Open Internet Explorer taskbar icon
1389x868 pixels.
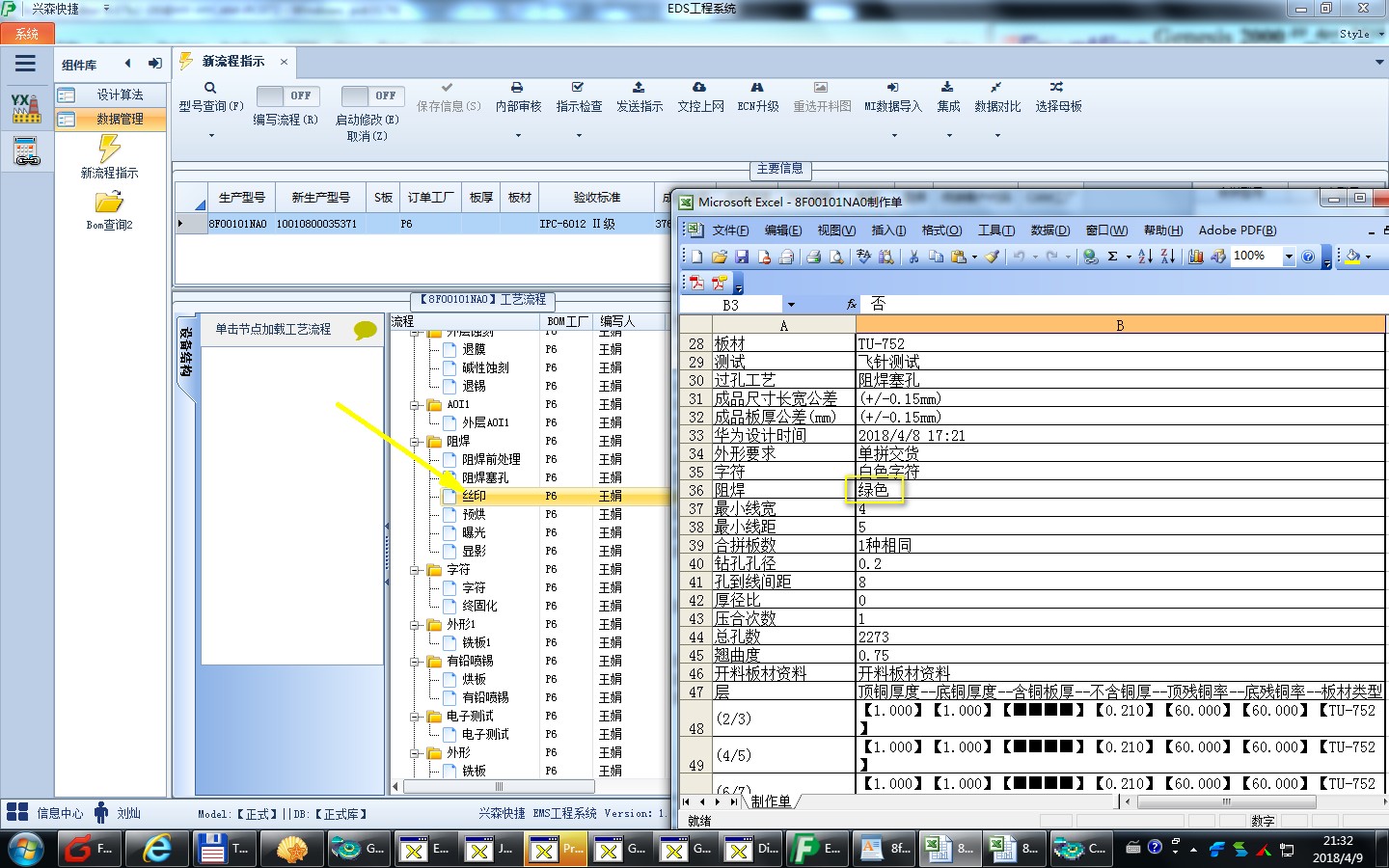157,849
